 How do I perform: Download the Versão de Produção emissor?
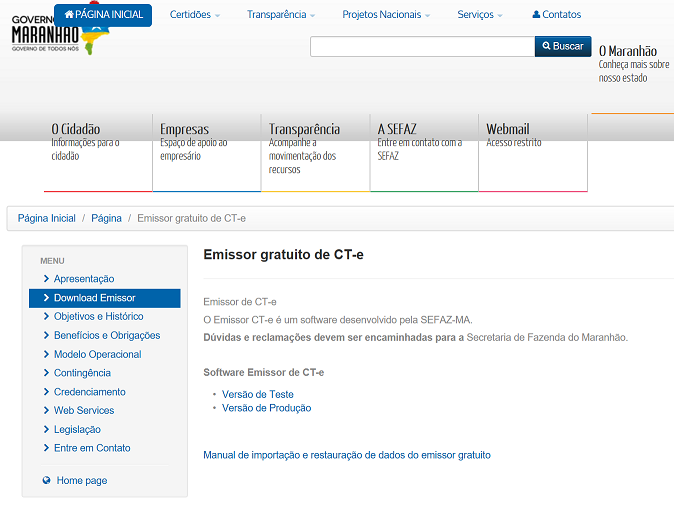click(x=267, y=408)
